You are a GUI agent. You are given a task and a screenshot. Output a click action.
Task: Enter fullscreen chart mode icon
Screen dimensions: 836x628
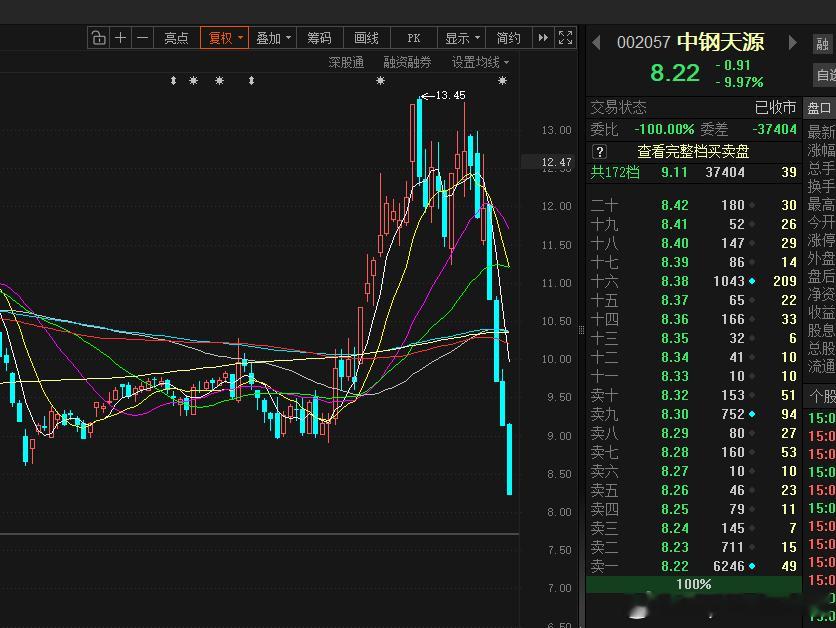[565, 38]
